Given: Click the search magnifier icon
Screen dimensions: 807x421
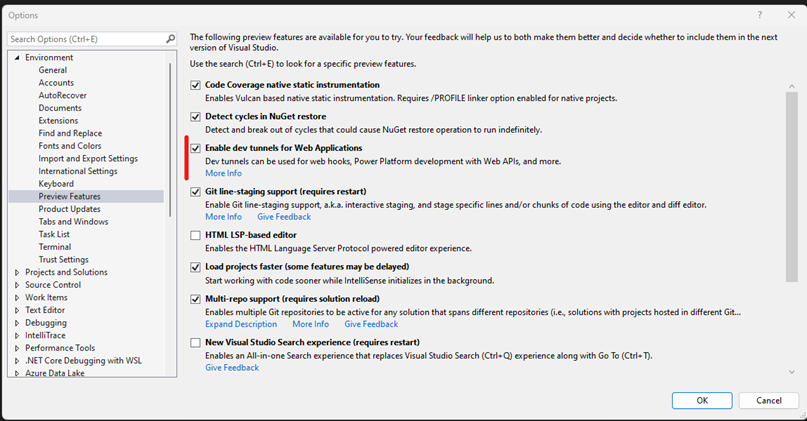Looking at the screenshot, I should click(170, 39).
